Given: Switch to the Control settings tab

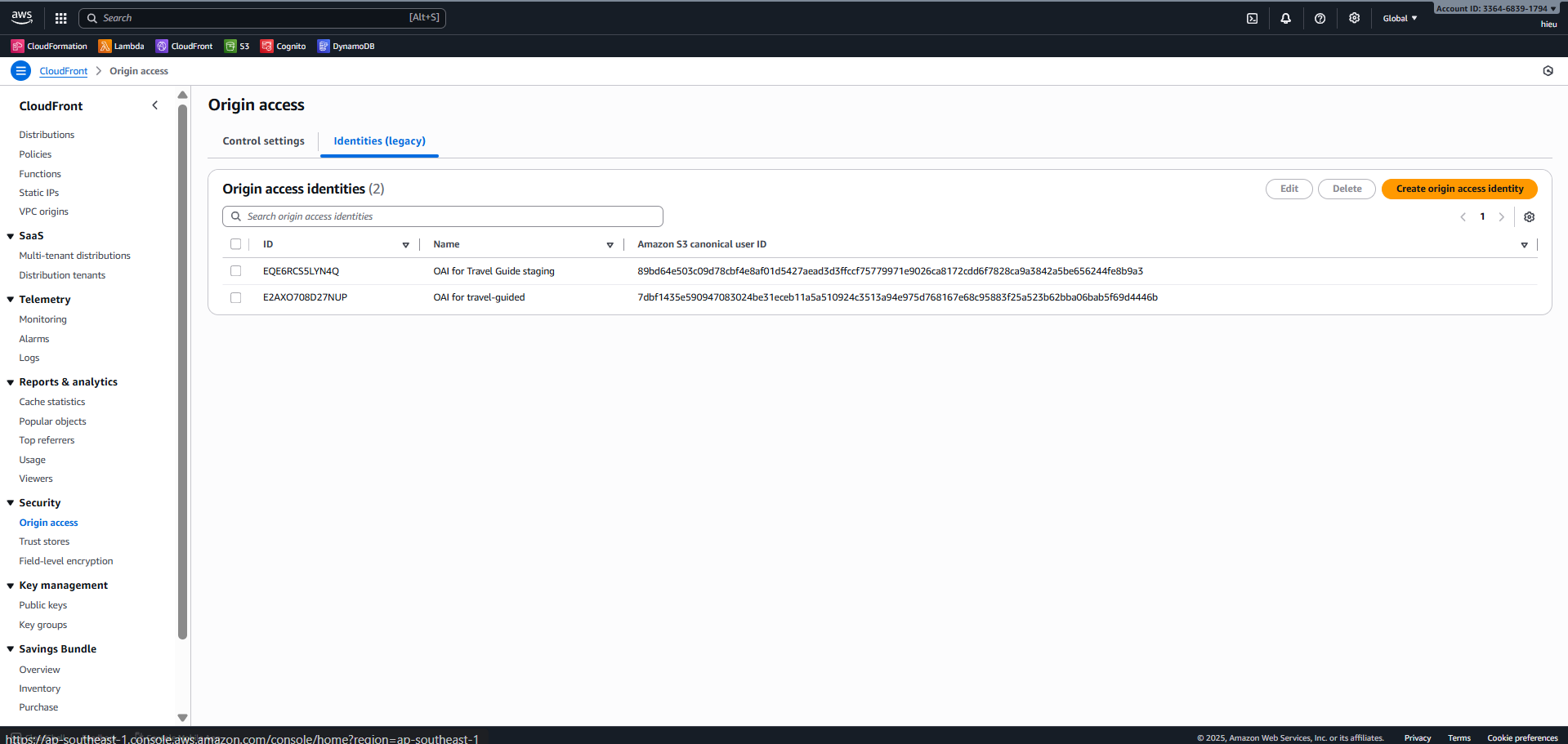Looking at the screenshot, I should tap(263, 140).
